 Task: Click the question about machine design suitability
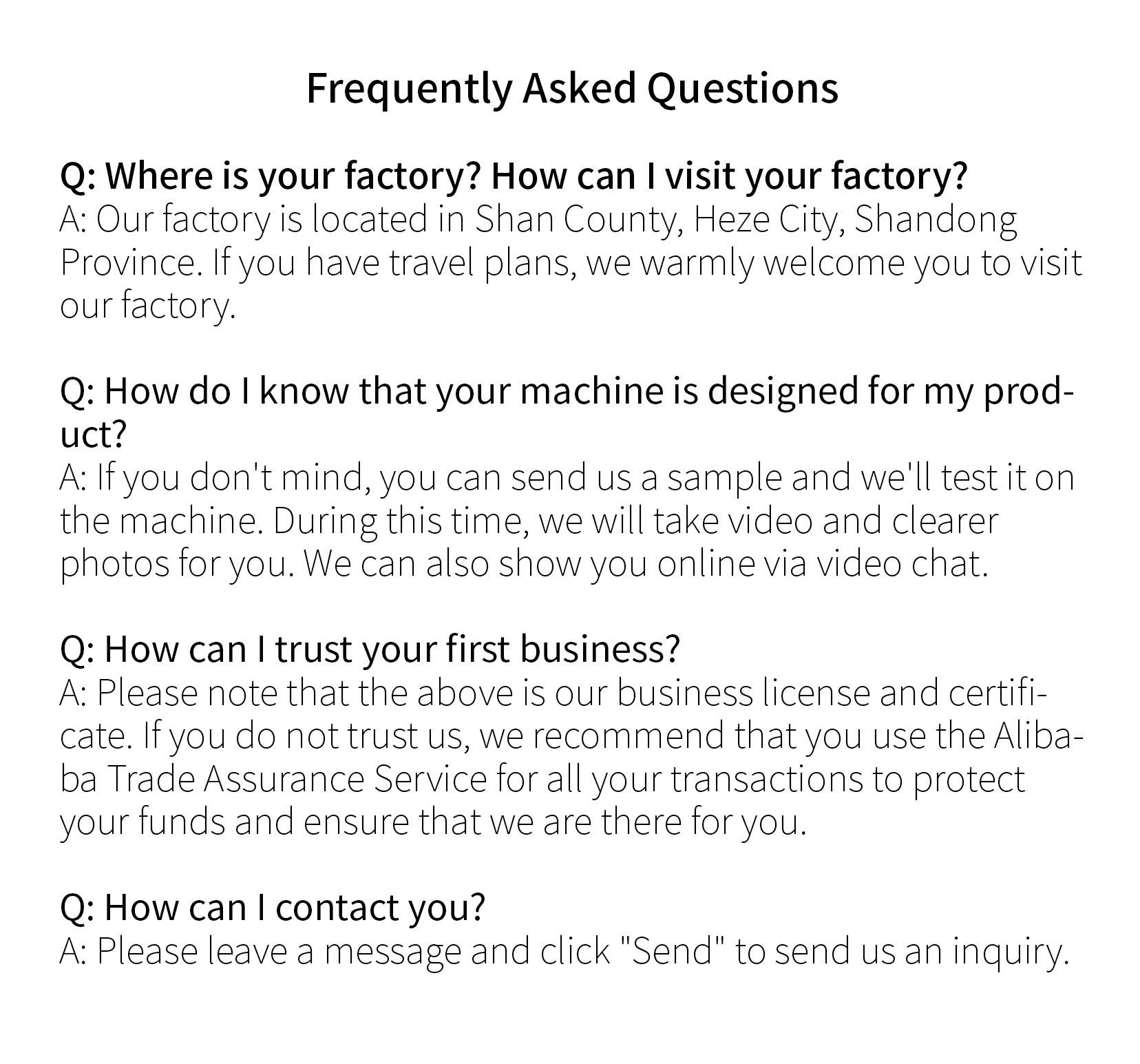pyautogui.click(x=566, y=391)
